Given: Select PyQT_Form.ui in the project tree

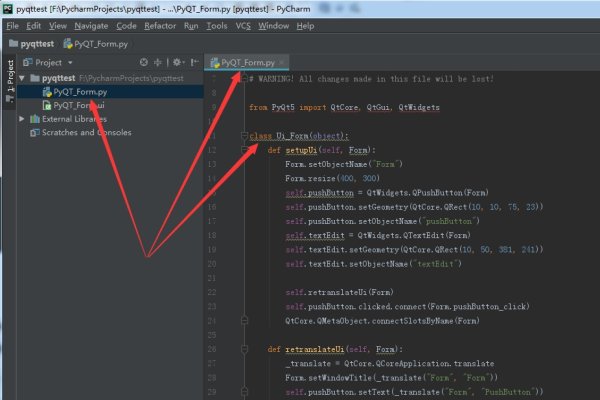Looking at the screenshot, I should (x=110, y=105).
